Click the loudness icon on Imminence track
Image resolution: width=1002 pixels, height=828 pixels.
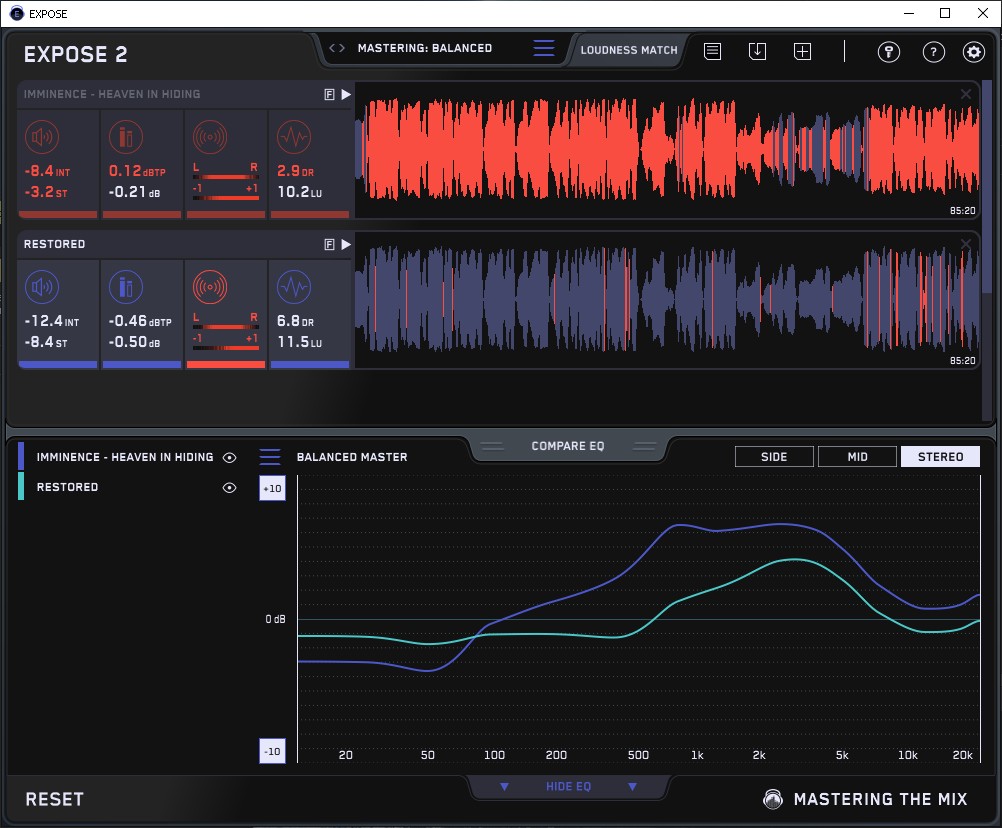tap(42, 137)
